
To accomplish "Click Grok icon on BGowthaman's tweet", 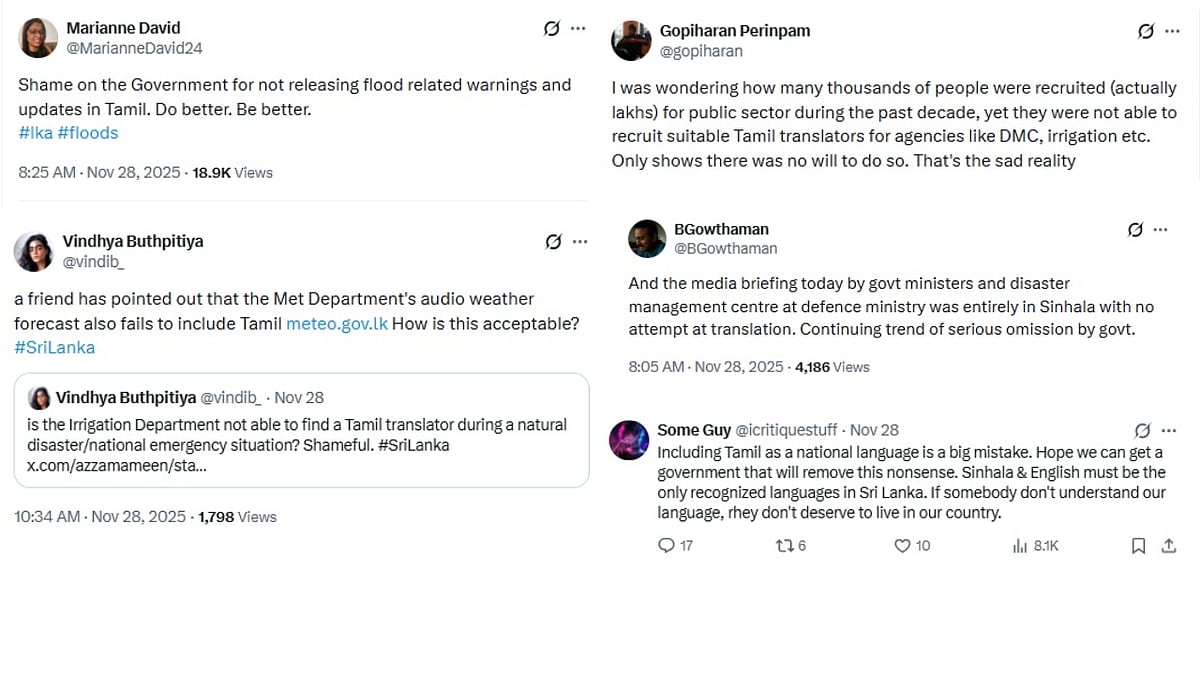I will [1135, 229].
